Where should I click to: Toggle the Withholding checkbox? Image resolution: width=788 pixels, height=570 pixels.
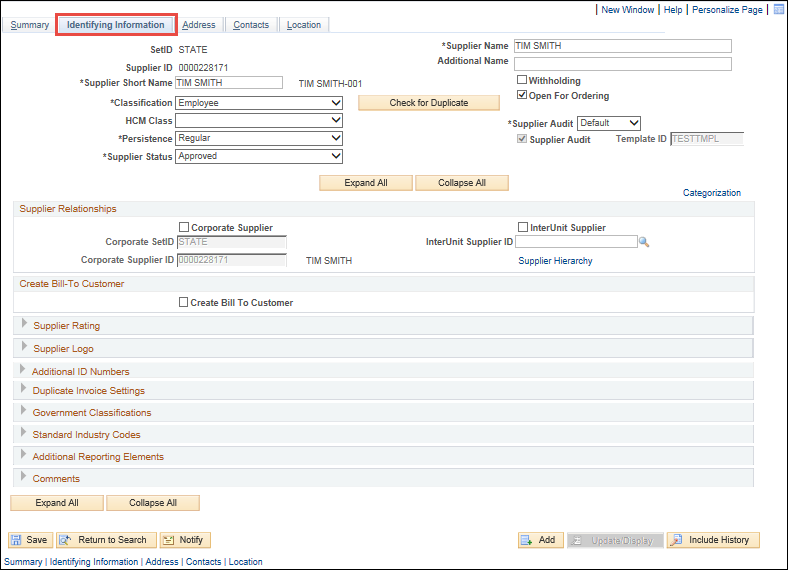coord(522,80)
